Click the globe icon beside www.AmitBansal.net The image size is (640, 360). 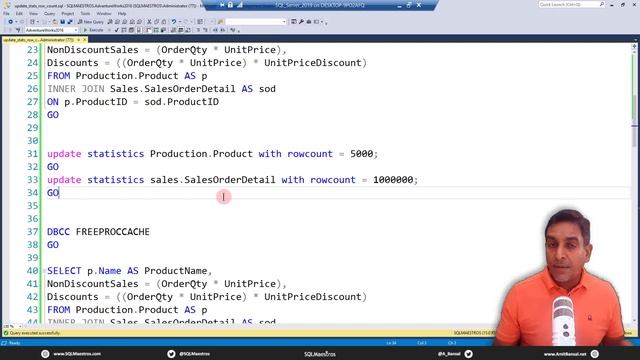tap(595, 354)
